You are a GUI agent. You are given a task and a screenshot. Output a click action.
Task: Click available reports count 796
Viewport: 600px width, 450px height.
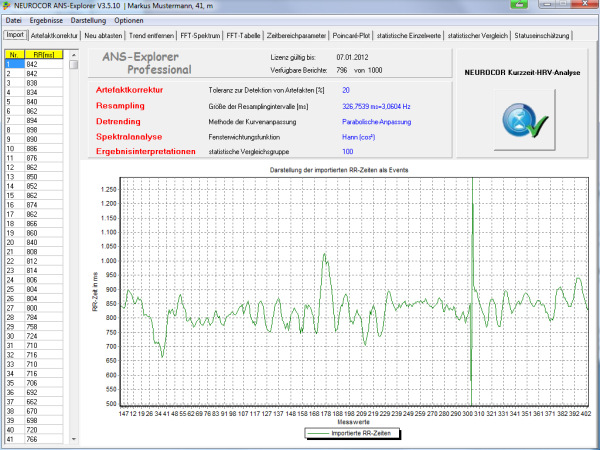point(342,70)
